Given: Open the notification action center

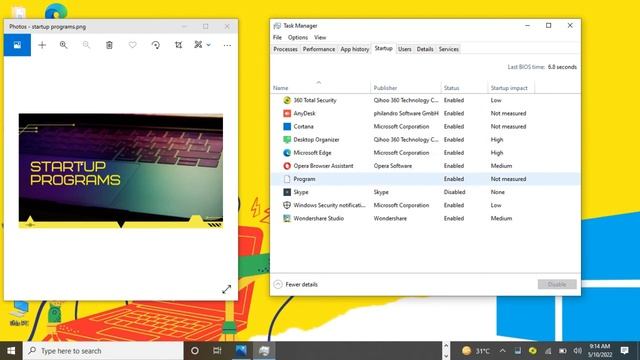Looking at the screenshot, I should point(624,351).
